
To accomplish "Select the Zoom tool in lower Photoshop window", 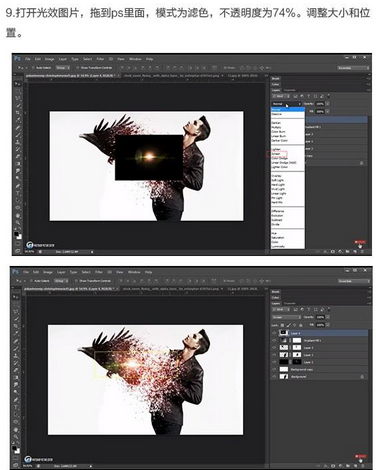I will click(x=16, y=437).
